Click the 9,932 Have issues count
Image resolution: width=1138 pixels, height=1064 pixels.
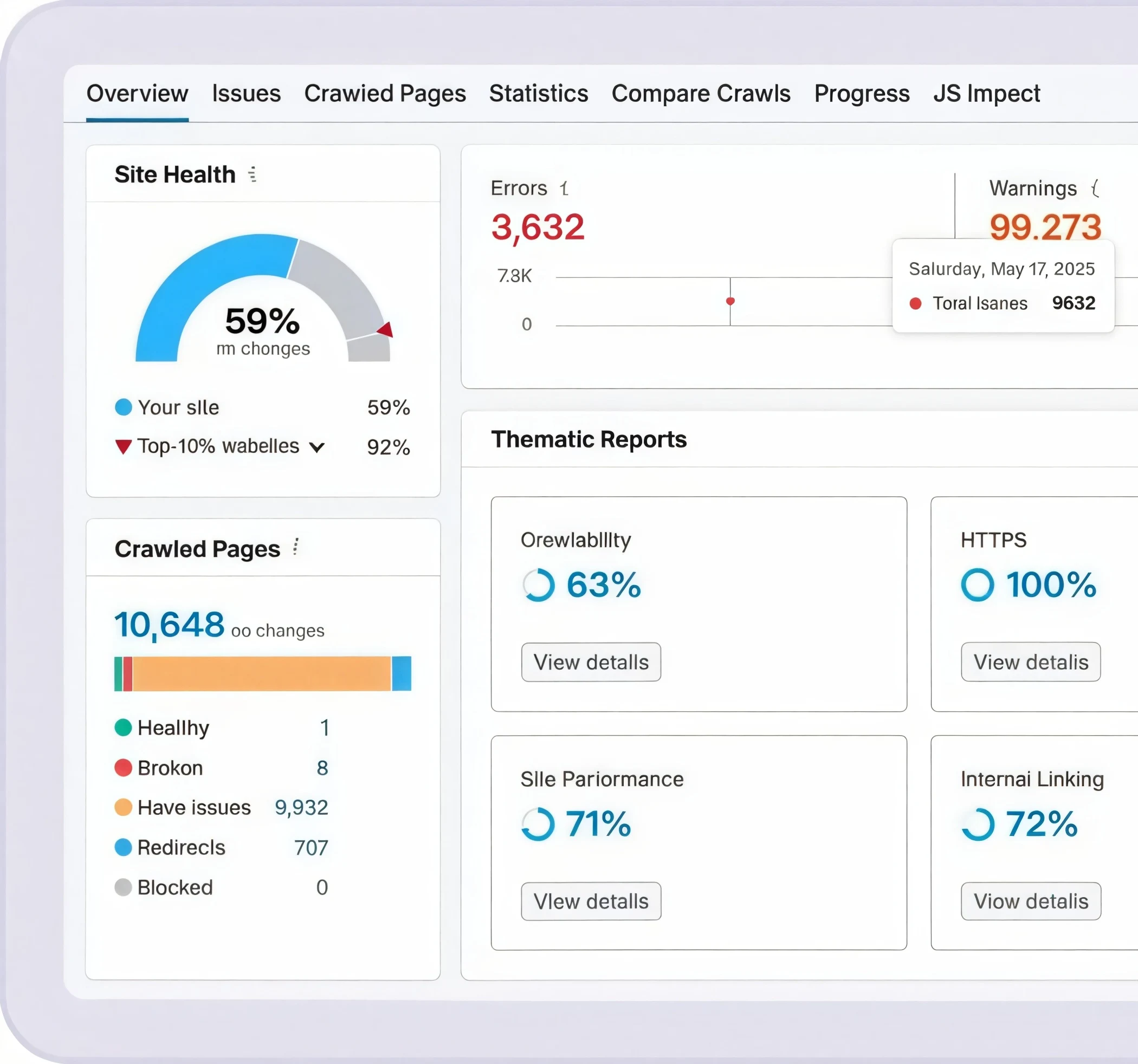click(301, 808)
